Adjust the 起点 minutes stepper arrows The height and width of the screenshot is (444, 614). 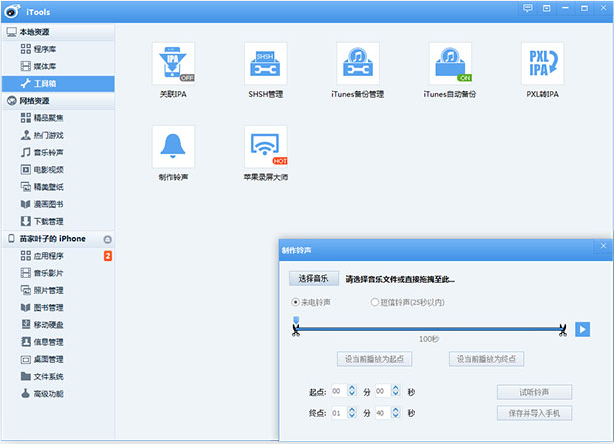[352, 390]
